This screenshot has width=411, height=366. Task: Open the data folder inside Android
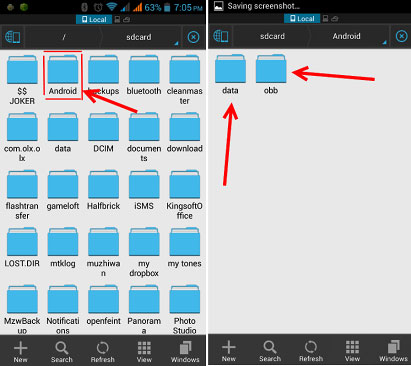[x=230, y=75]
